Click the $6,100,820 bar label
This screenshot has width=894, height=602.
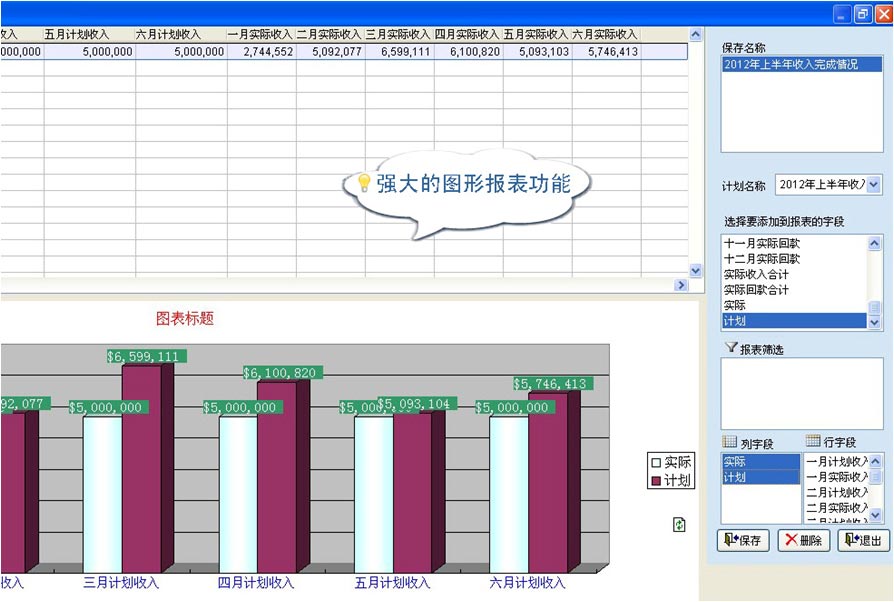[x=283, y=373]
